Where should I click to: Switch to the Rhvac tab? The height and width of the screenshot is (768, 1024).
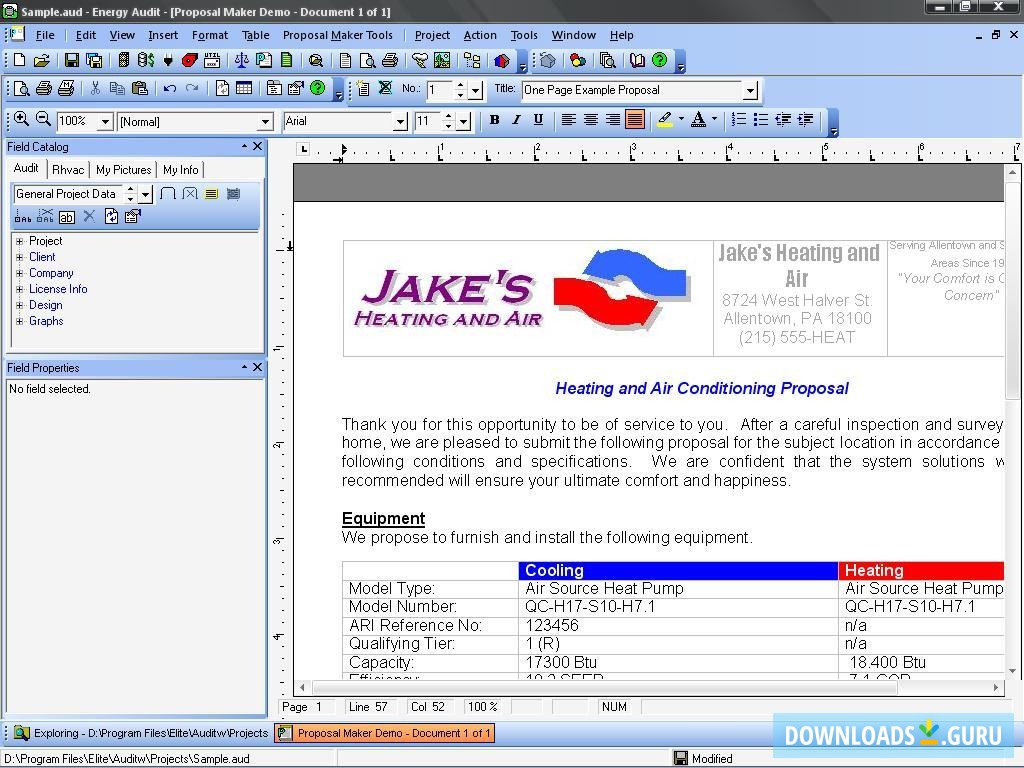68,170
